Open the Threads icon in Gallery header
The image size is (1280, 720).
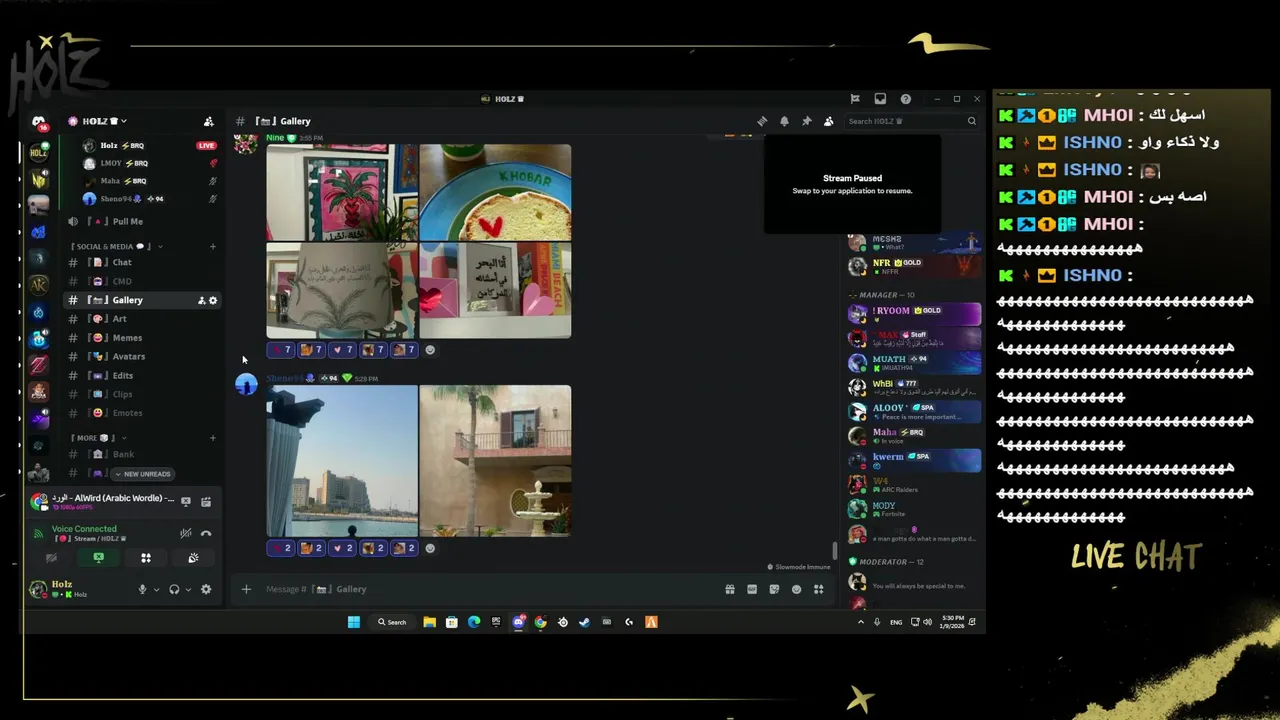[x=762, y=121]
